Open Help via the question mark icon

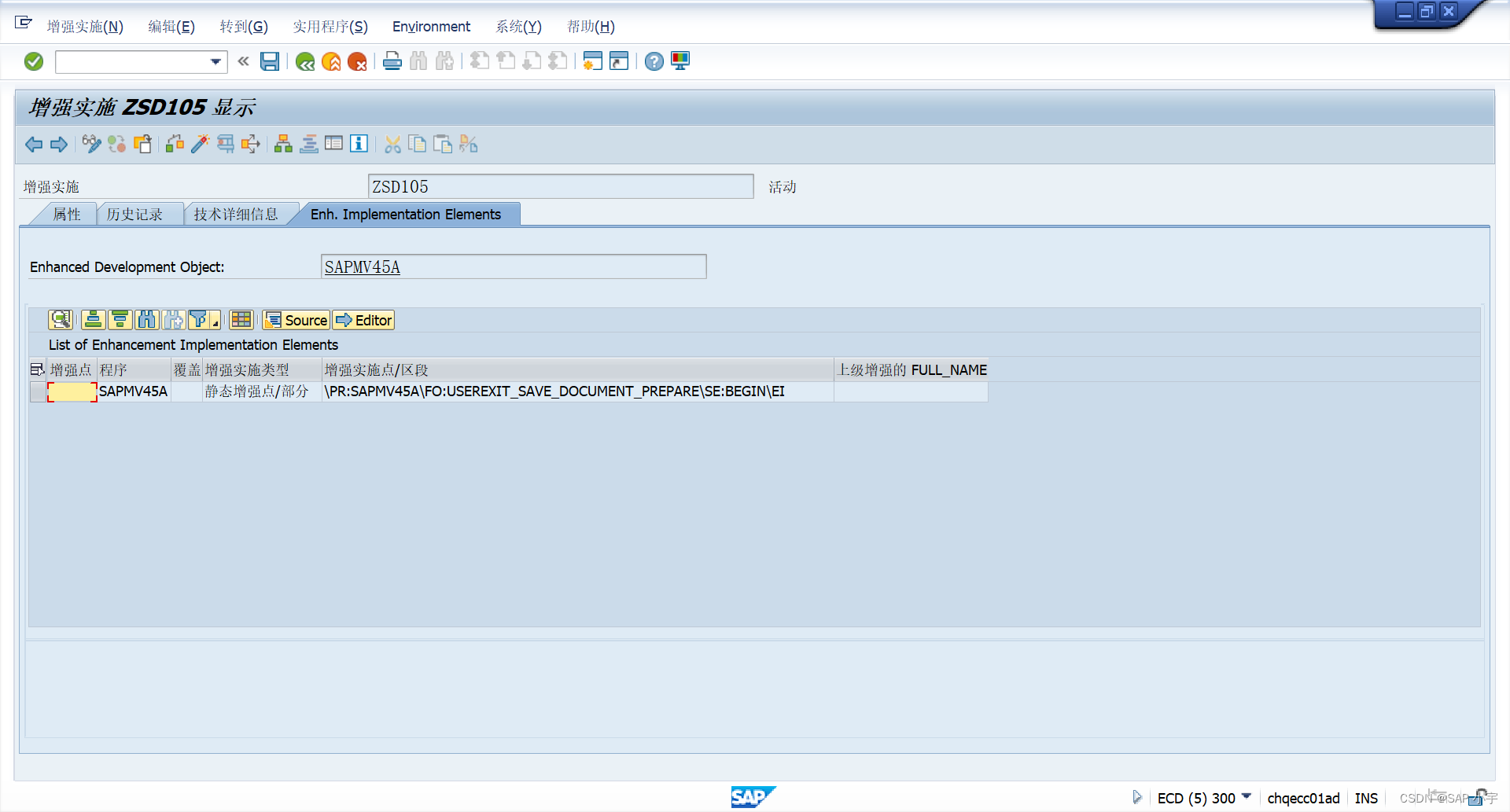point(654,61)
